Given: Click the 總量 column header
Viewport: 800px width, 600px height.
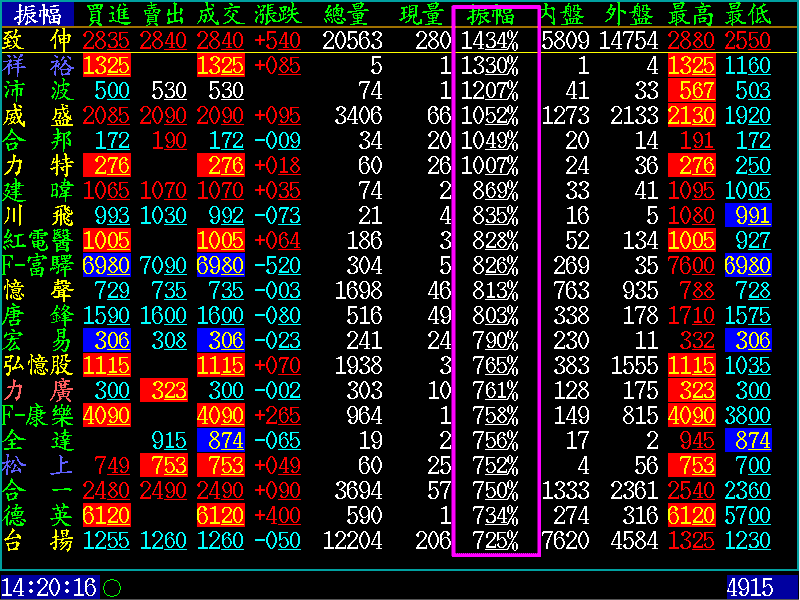Looking at the screenshot, I should tap(350, 14).
